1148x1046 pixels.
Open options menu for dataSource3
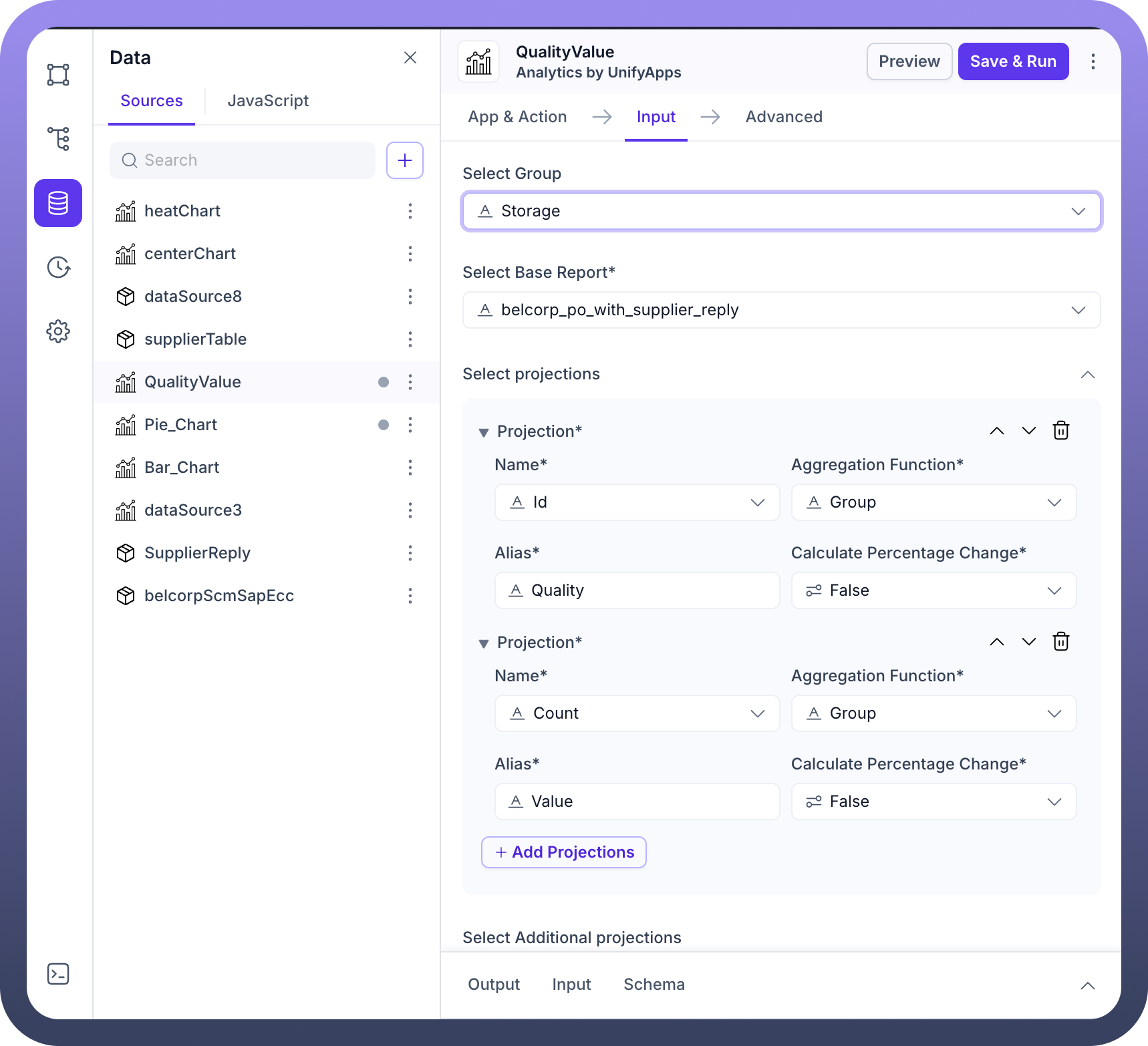coord(410,510)
